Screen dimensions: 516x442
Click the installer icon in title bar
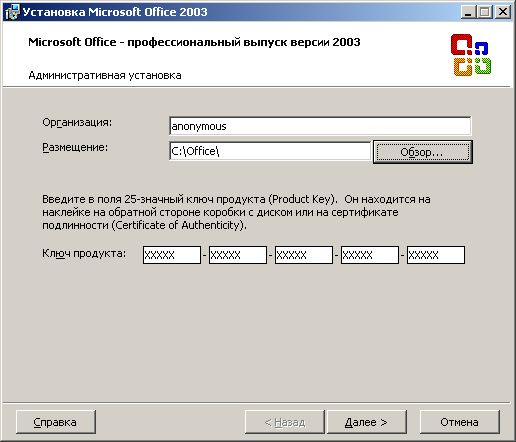click(12, 12)
